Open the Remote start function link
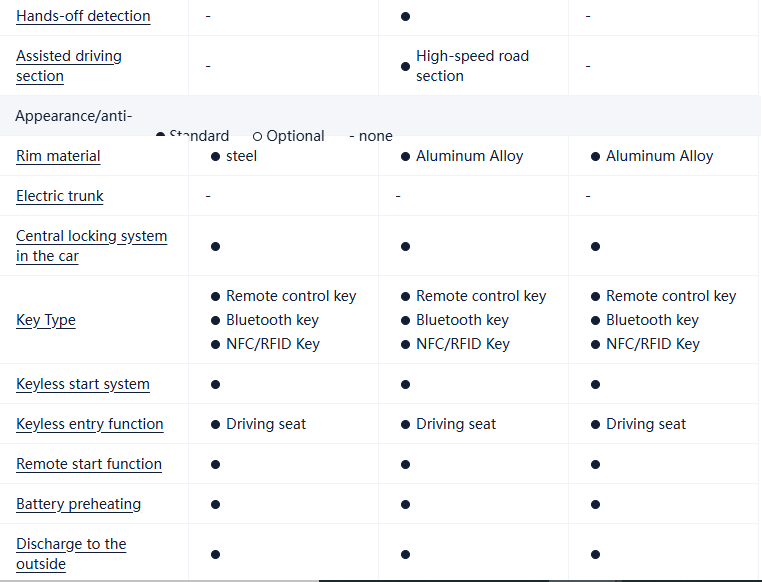Image resolution: width=762 pixels, height=582 pixels. [89, 464]
